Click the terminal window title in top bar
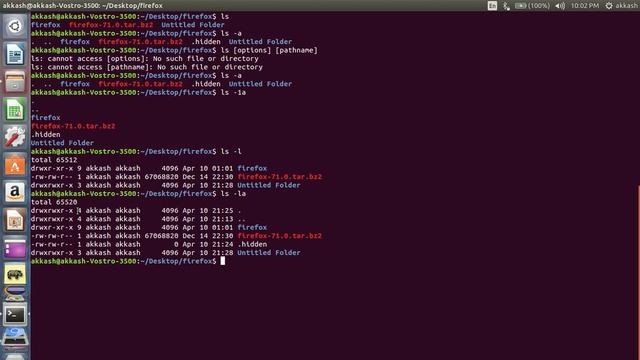 (x=82, y=6)
